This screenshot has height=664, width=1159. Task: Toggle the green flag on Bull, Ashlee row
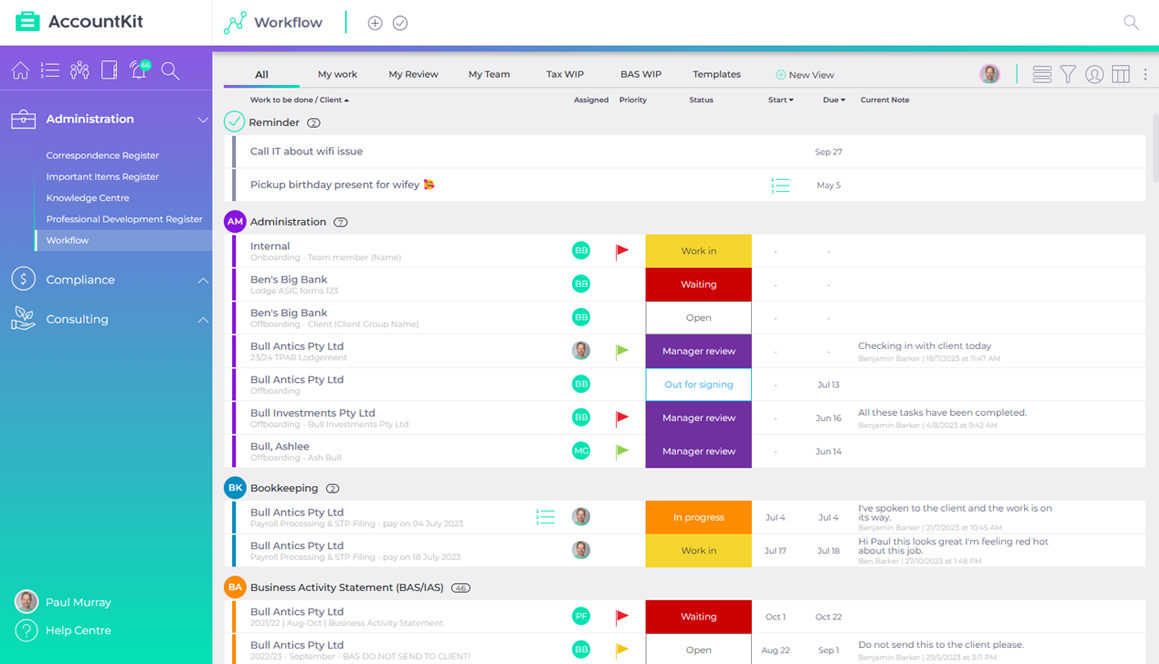(x=623, y=450)
